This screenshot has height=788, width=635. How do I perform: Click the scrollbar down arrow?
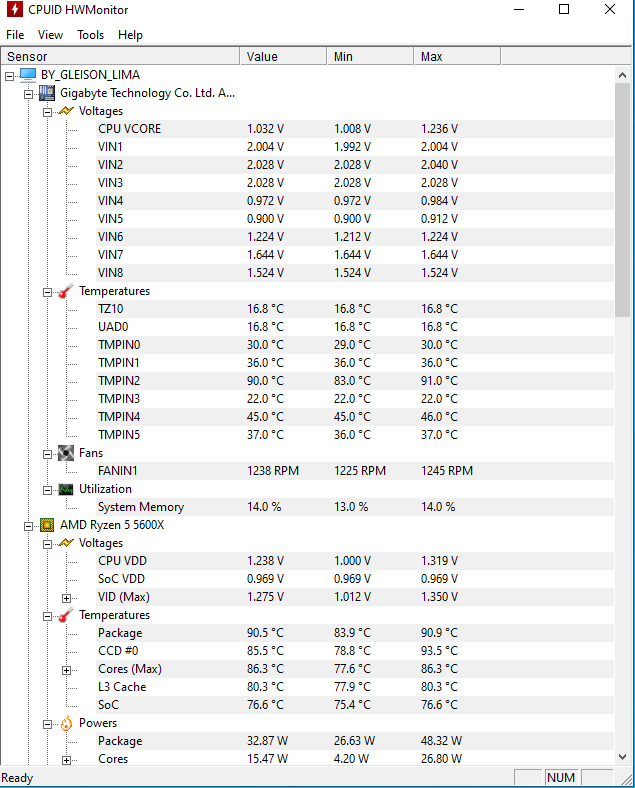622,757
